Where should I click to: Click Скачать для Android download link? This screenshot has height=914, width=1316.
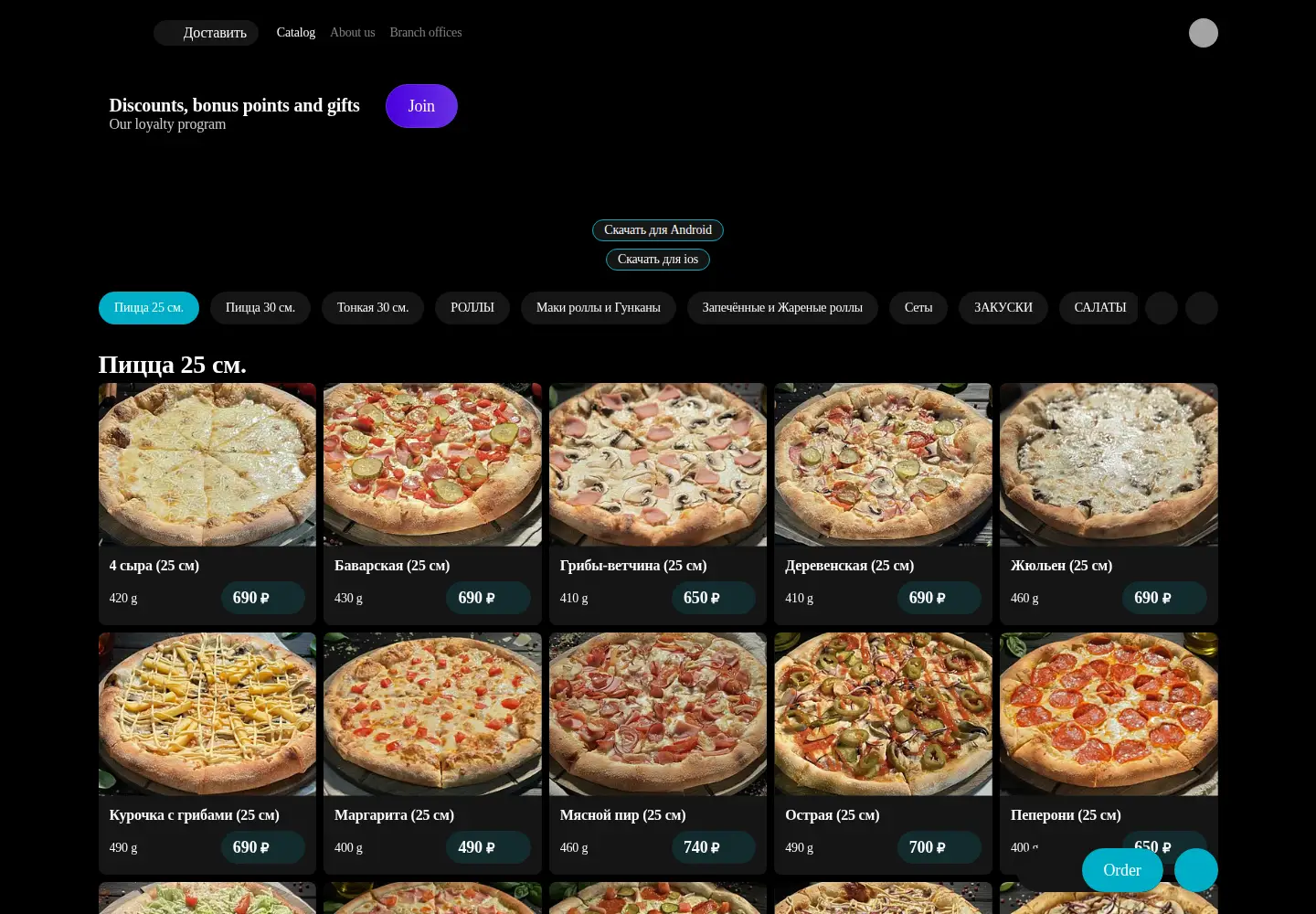click(x=658, y=230)
